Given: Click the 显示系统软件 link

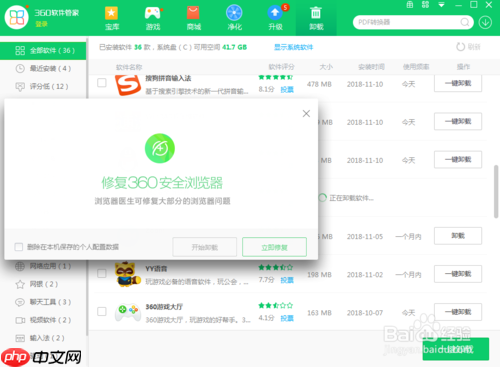Looking at the screenshot, I should 293,47.
